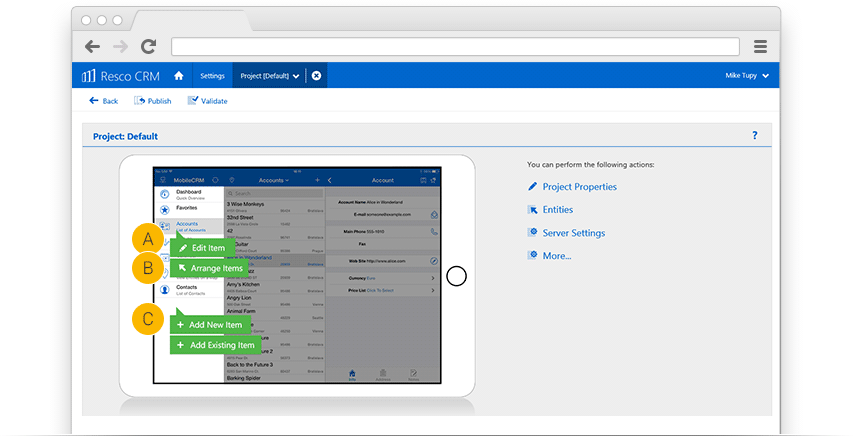Open the help question mark
This screenshot has width=854, height=436.
point(754,135)
